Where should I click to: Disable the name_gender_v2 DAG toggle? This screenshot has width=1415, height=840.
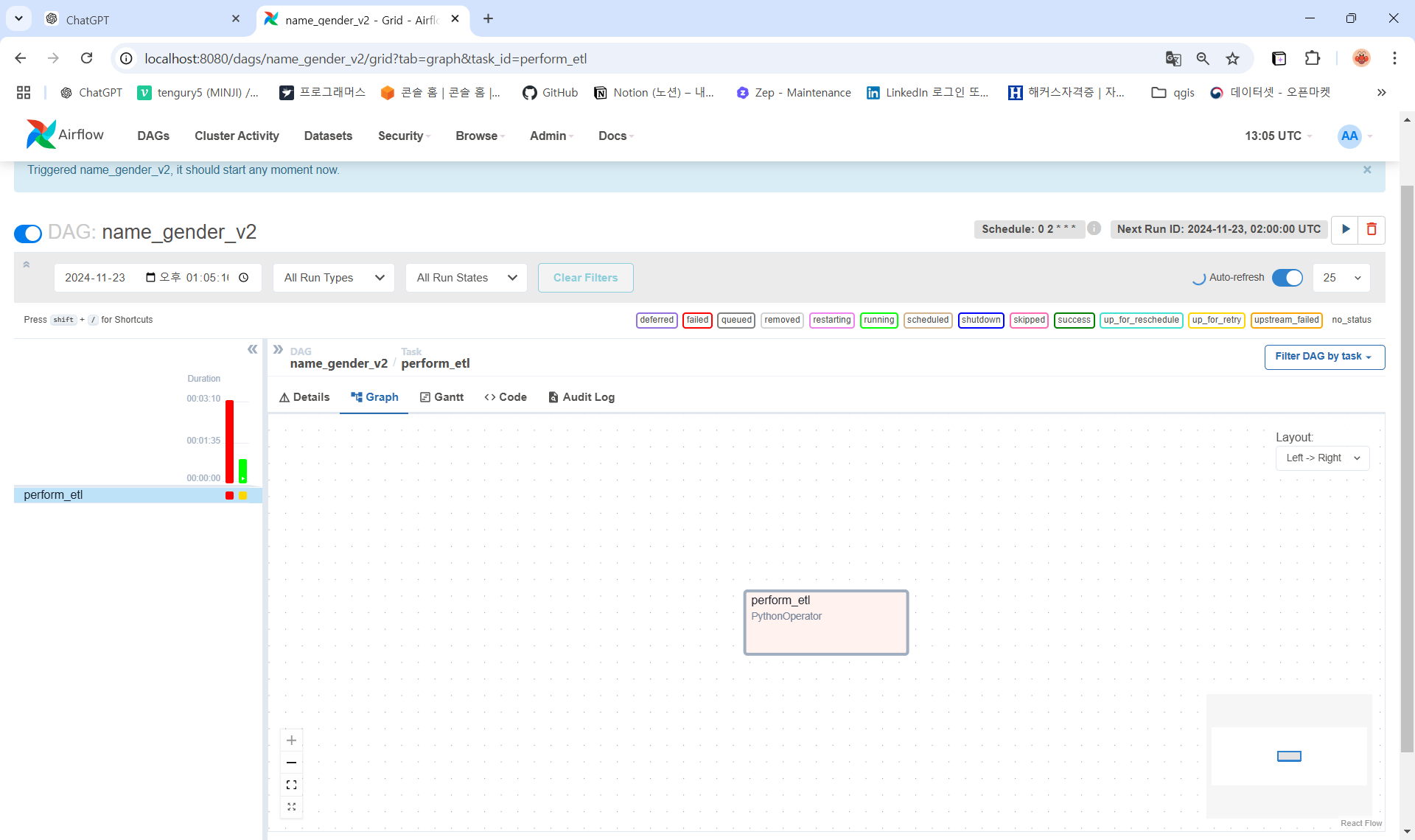point(27,233)
